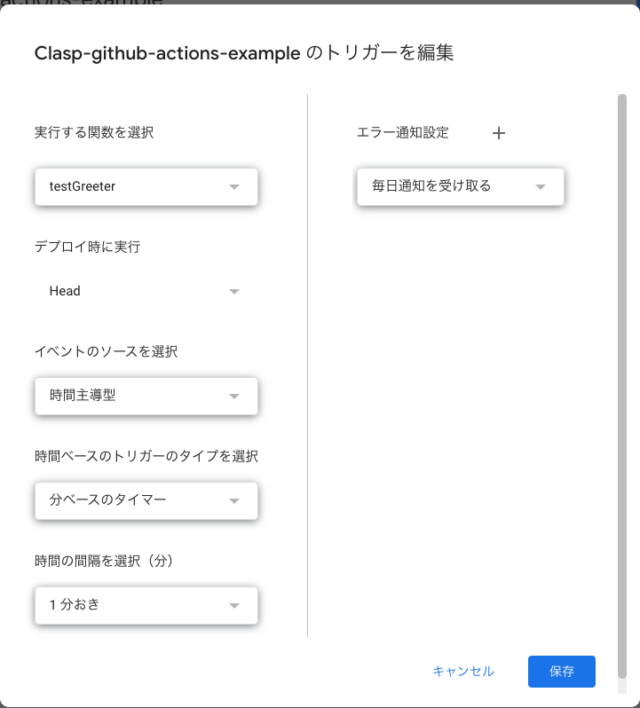Open the testGreeter function dropdown
This screenshot has width=640, height=708.
[146, 187]
